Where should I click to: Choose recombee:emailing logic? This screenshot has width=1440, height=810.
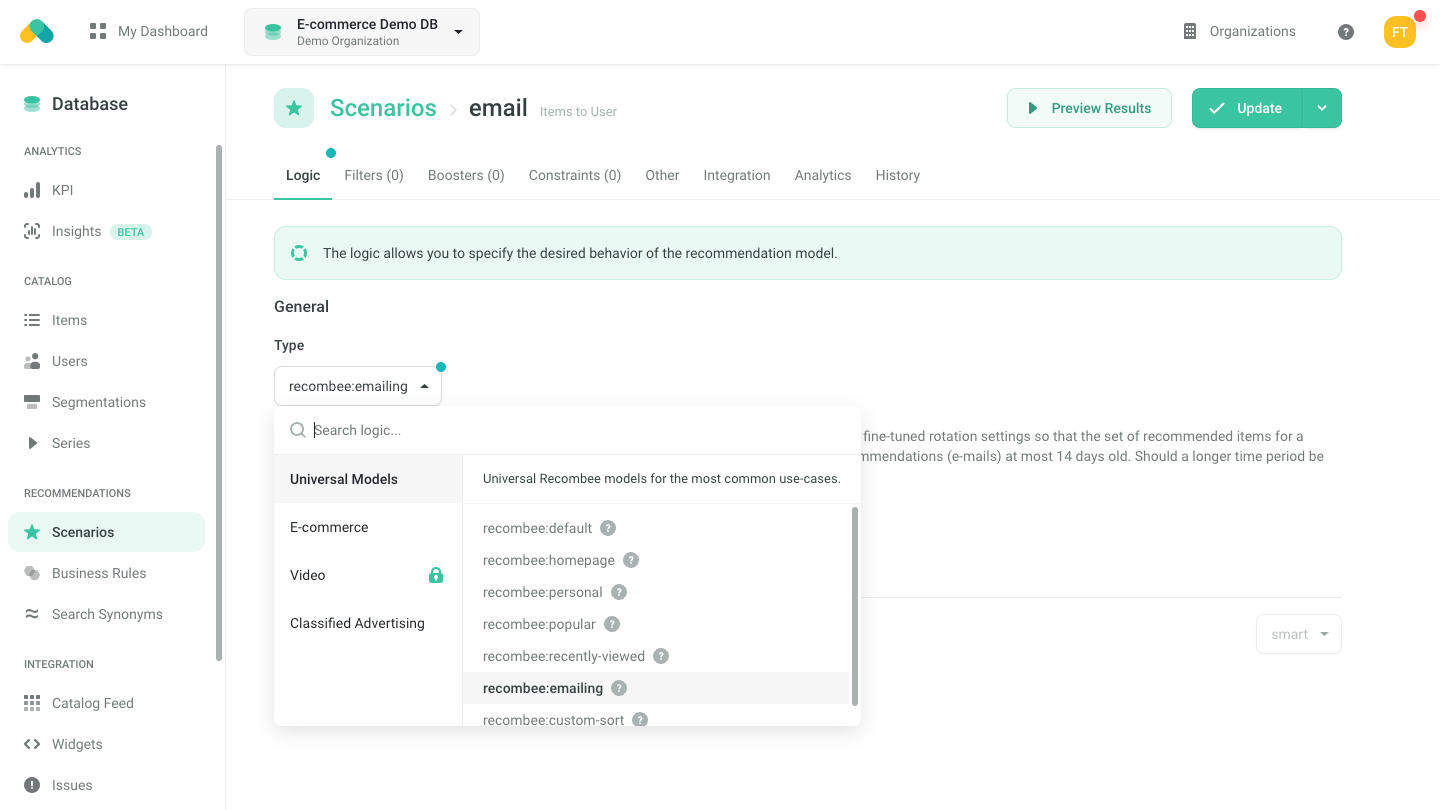(x=656, y=688)
